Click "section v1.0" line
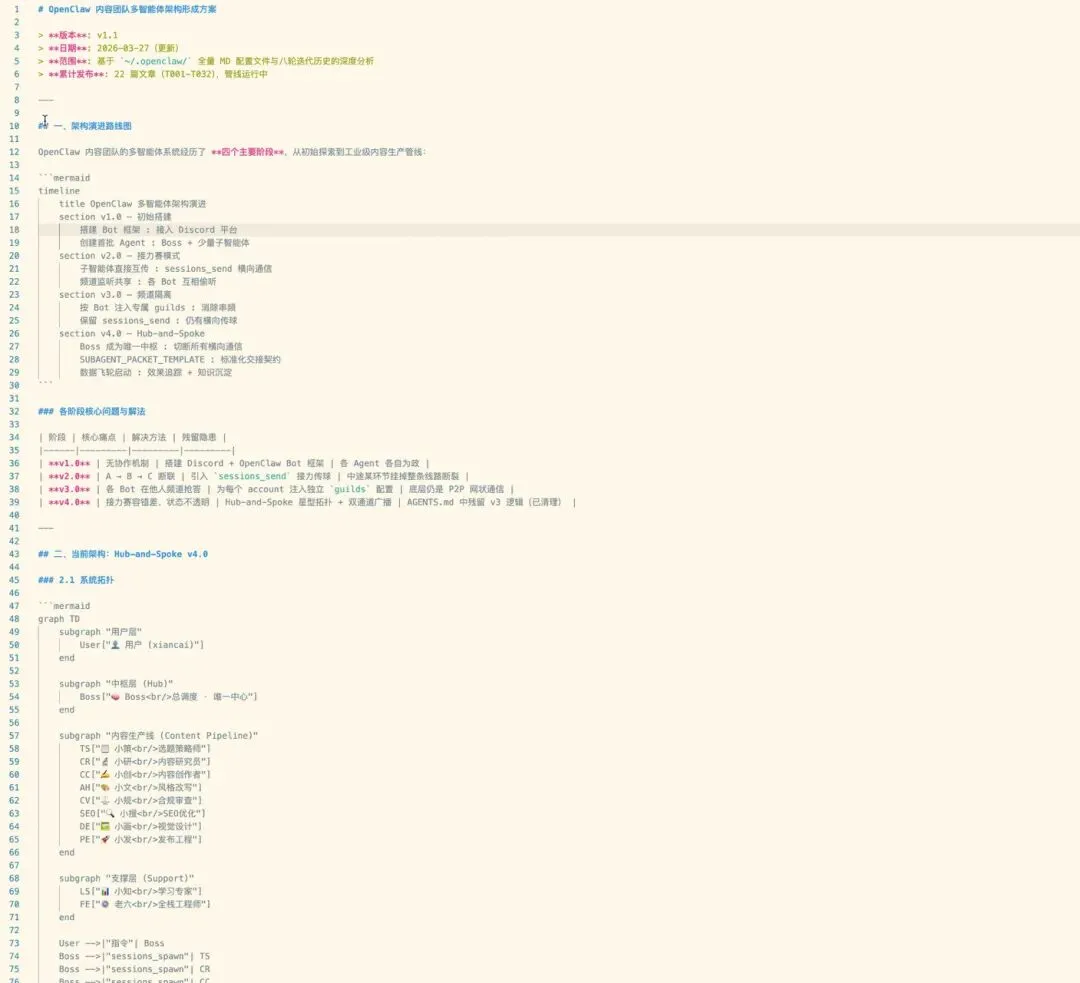The image size is (1080, 983). point(115,217)
